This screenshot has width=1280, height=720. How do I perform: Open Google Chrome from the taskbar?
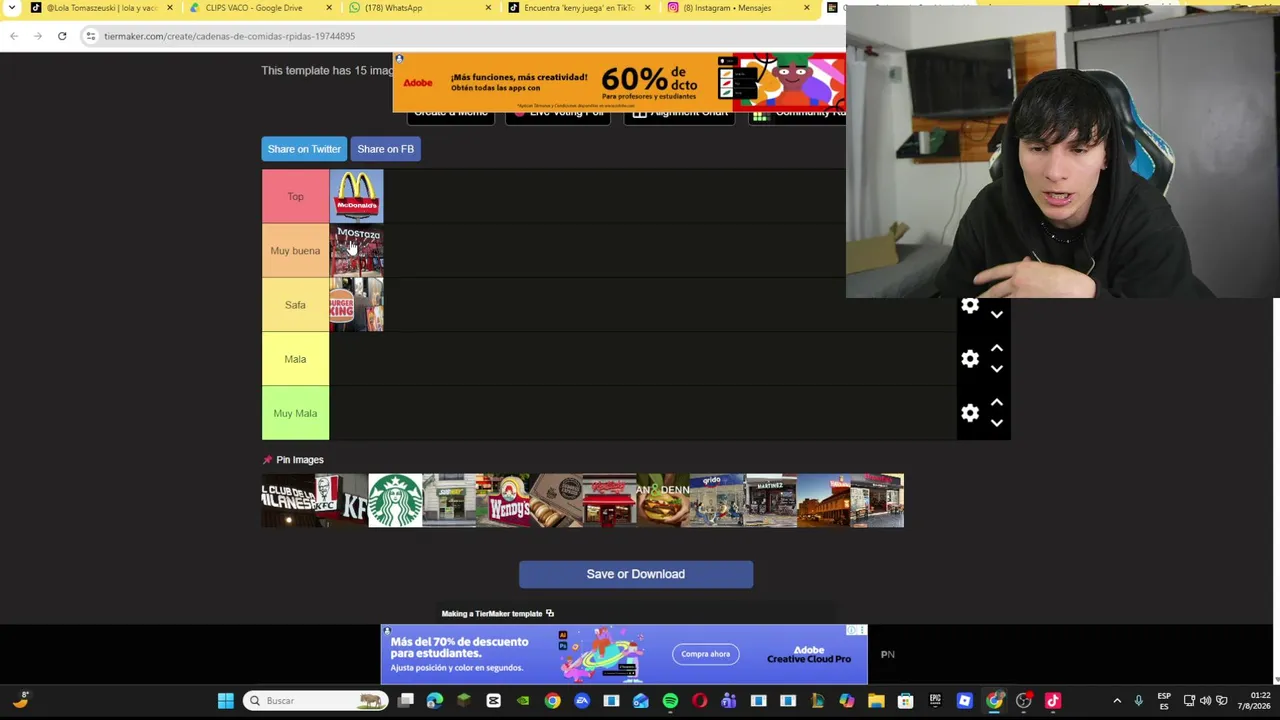point(552,701)
